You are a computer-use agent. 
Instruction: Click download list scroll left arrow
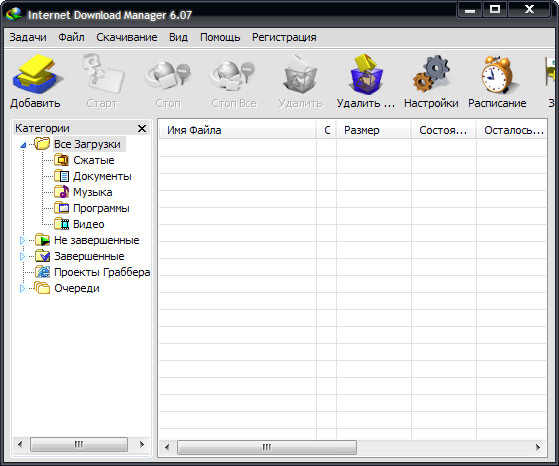tap(167, 447)
